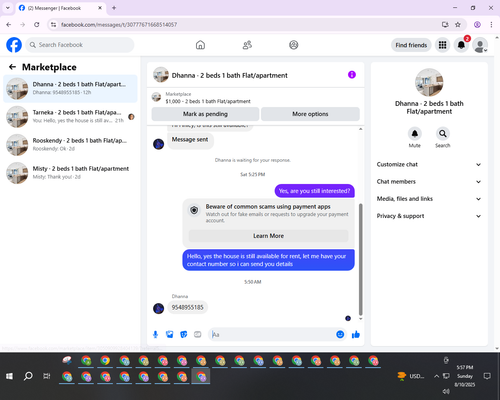Focus the Search Facebook box
The image size is (500, 400).
pyautogui.click(x=80, y=45)
